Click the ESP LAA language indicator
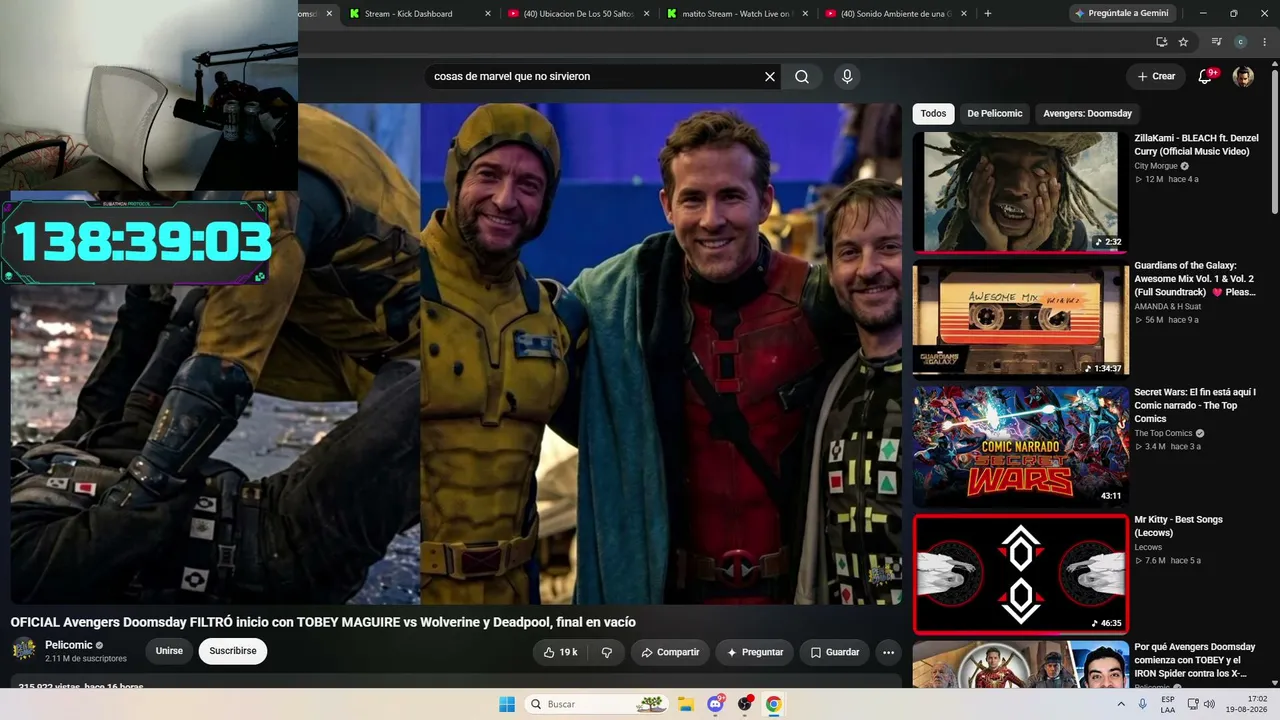1280x720 pixels. point(1168,704)
